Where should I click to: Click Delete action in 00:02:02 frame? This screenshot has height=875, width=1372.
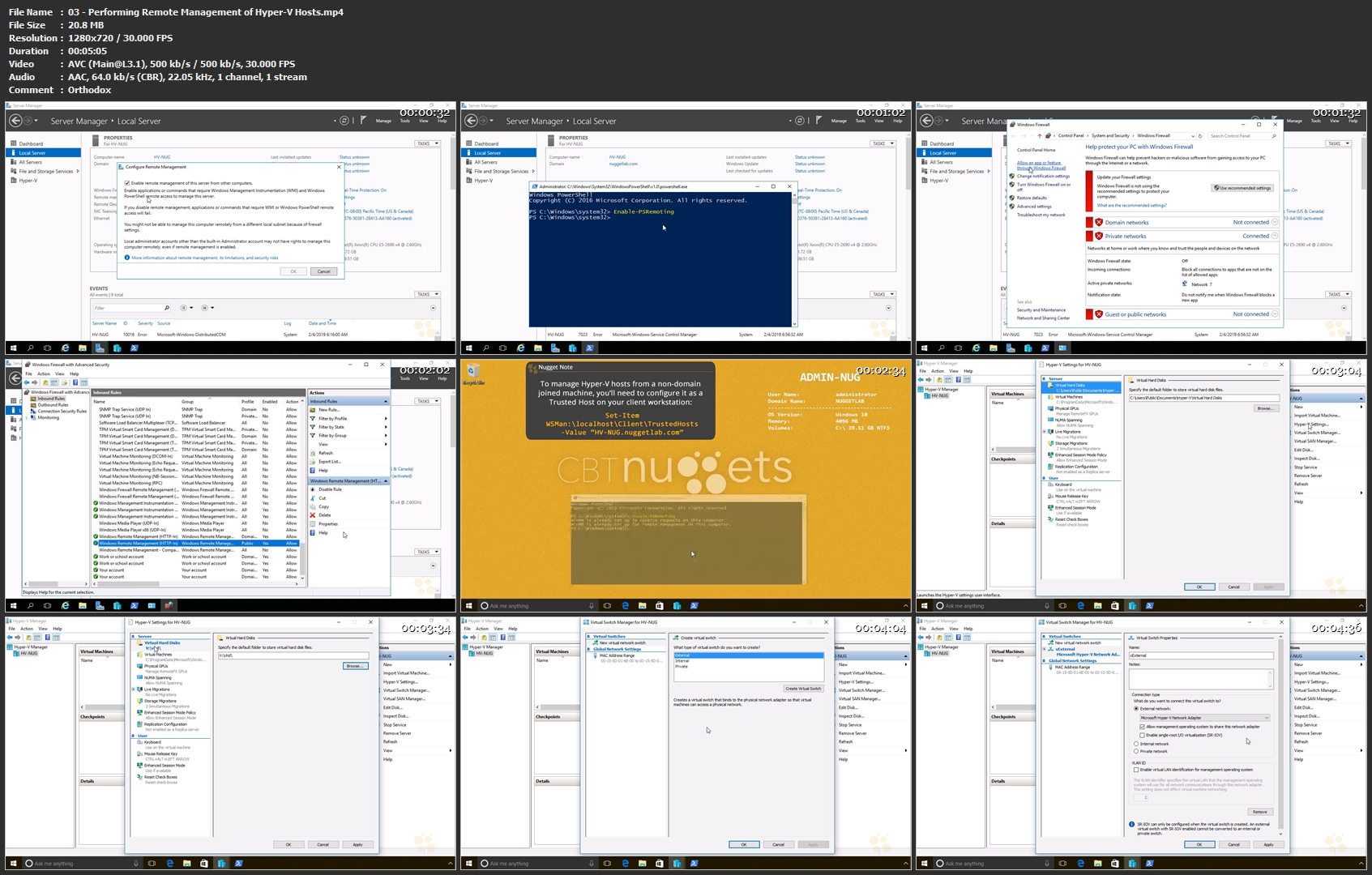(324, 515)
